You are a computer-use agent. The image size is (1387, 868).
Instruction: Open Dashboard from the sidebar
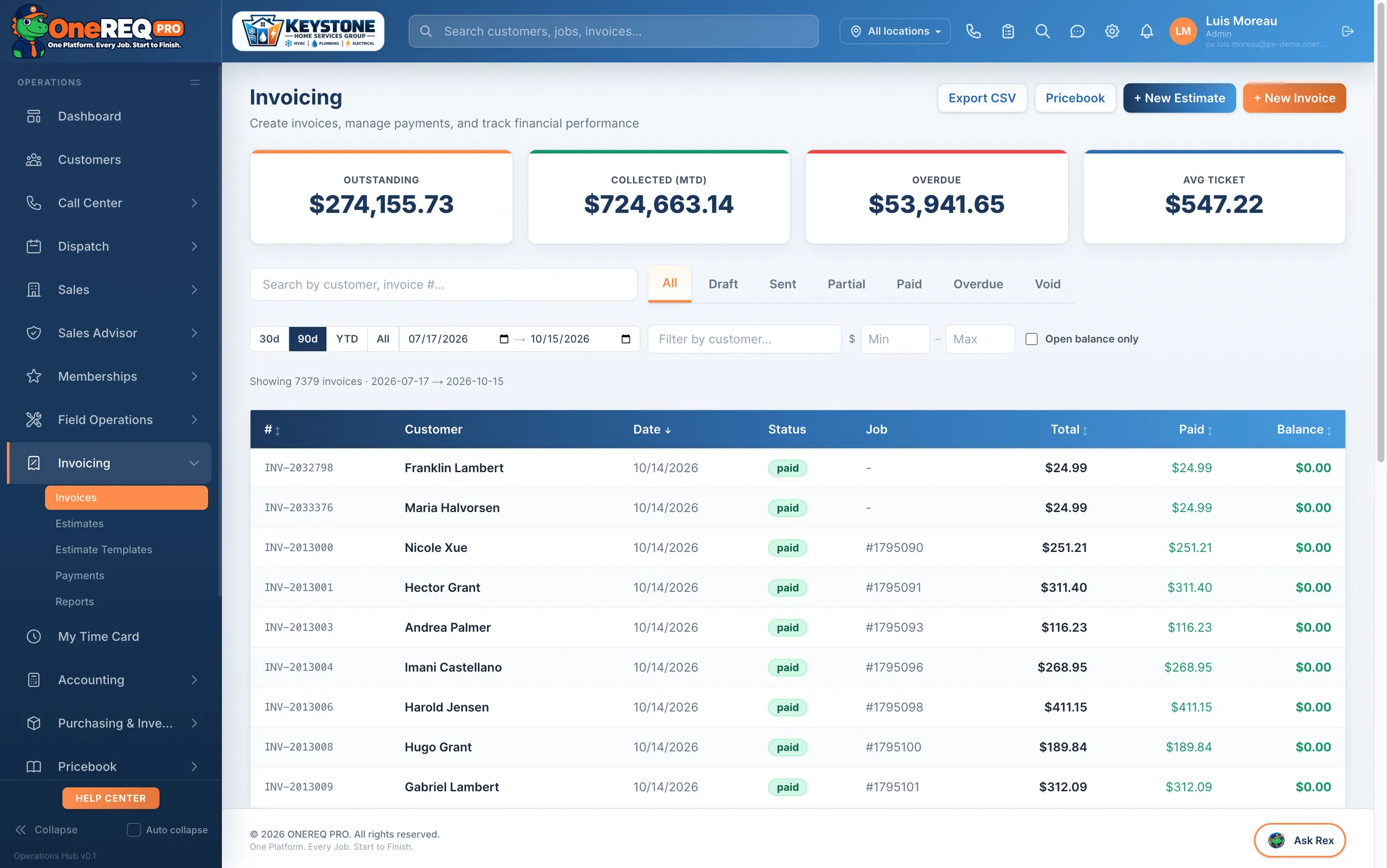[110, 116]
